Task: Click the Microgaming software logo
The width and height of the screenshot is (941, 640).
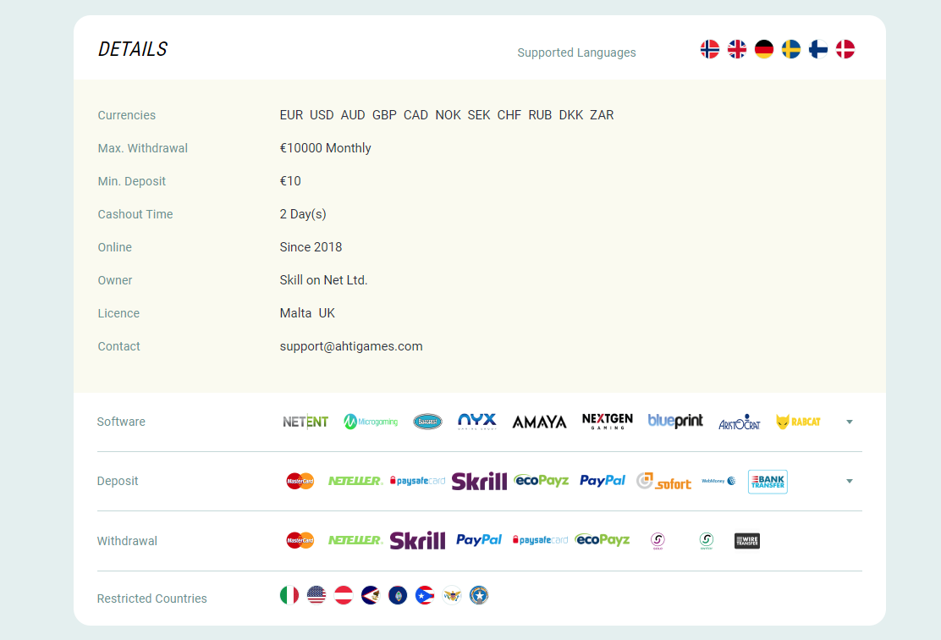Action: pos(371,422)
